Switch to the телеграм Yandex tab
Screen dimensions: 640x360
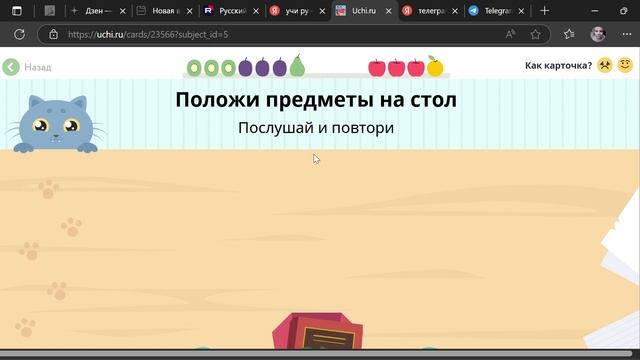[x=430, y=11]
